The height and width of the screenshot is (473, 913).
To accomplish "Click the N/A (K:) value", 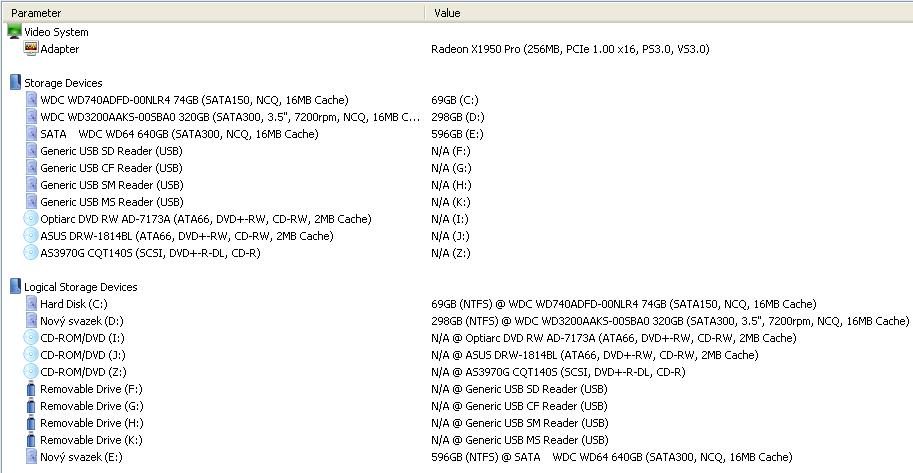I will 451,202.
